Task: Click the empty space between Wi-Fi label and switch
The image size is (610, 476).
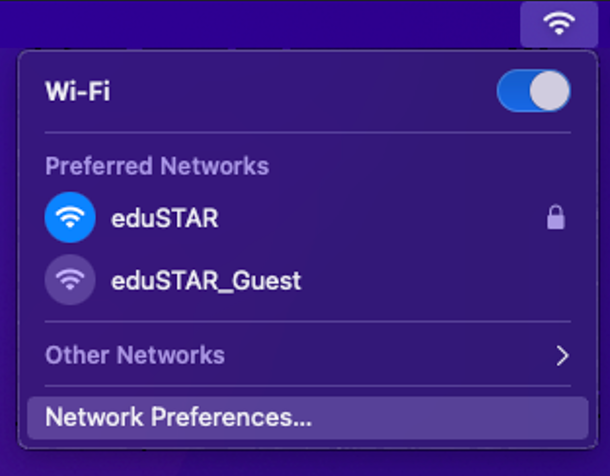Action: 300,92
